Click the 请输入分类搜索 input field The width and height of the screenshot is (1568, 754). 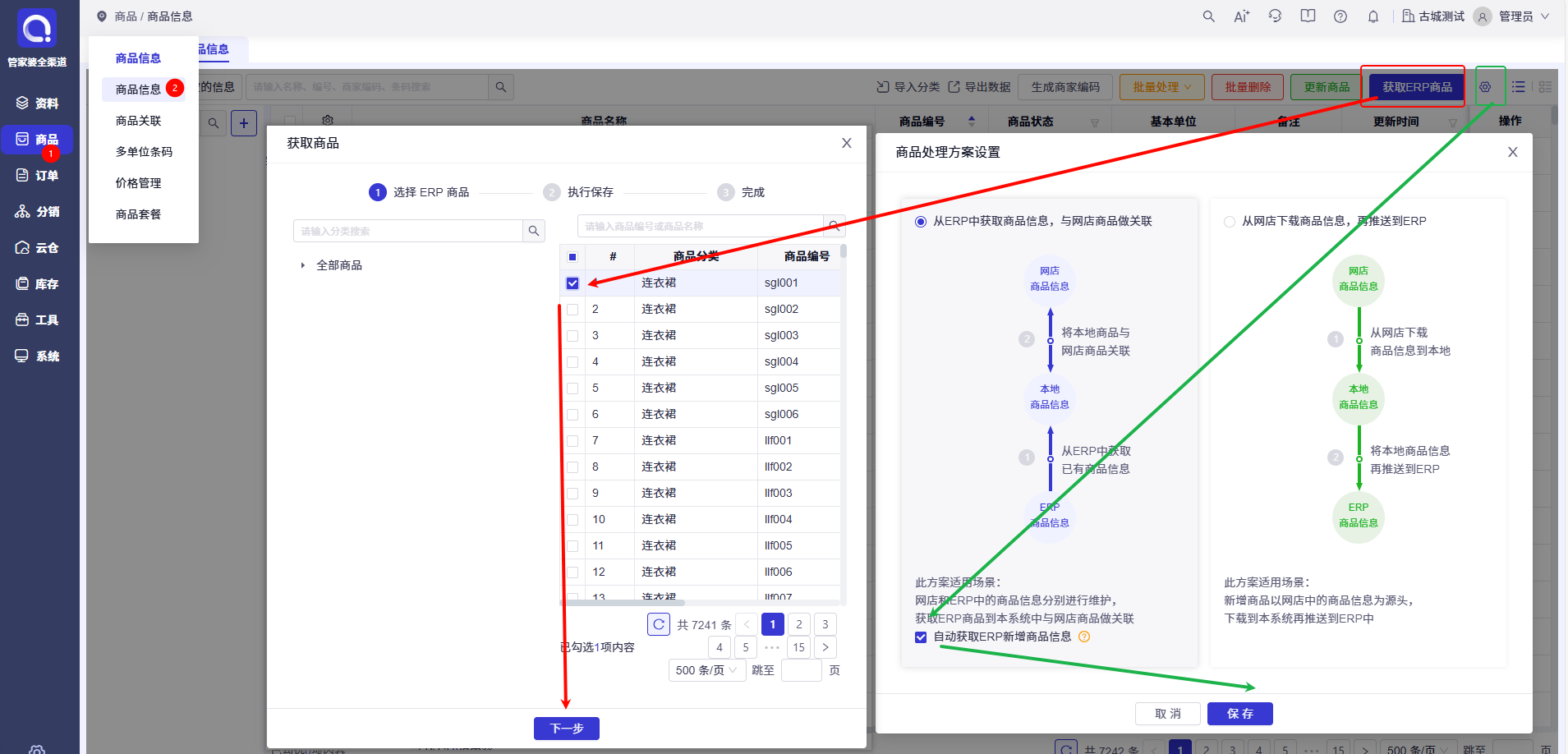pos(408,231)
